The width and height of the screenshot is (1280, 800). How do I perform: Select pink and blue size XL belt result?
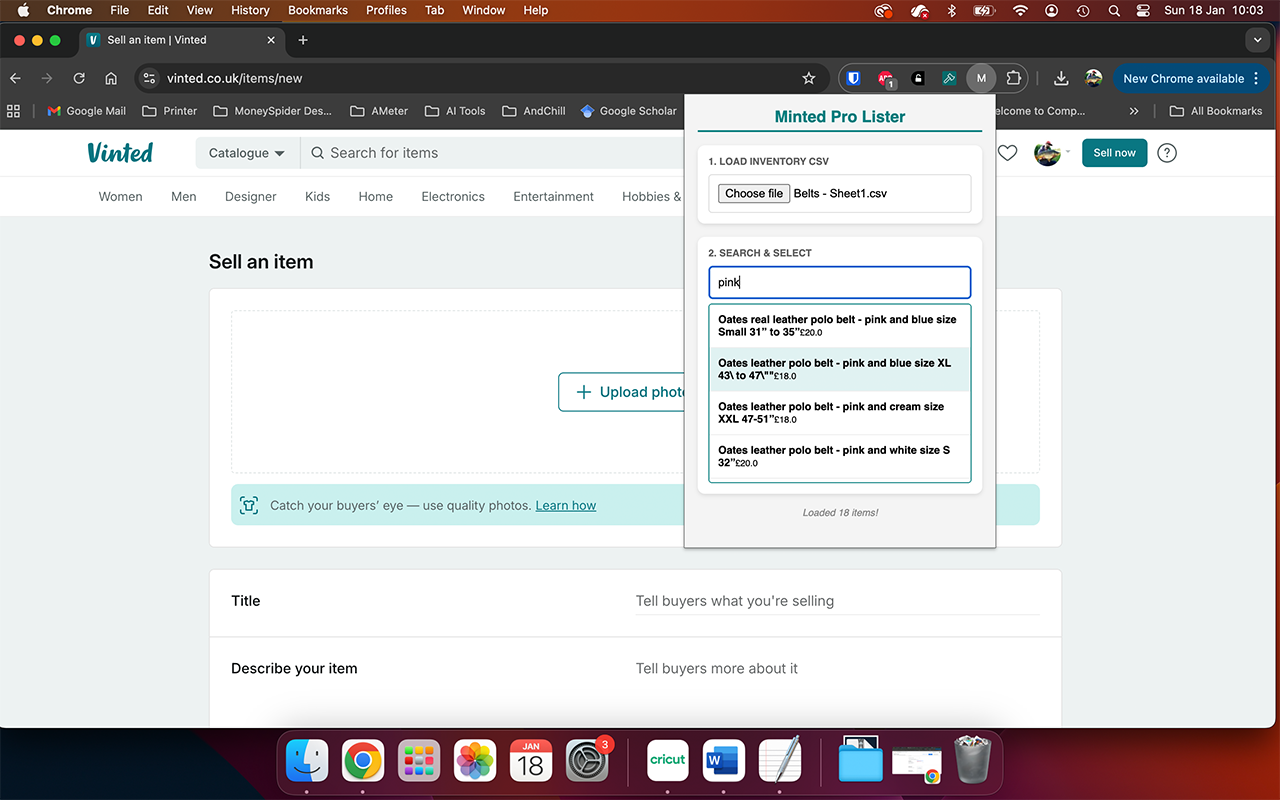point(840,369)
